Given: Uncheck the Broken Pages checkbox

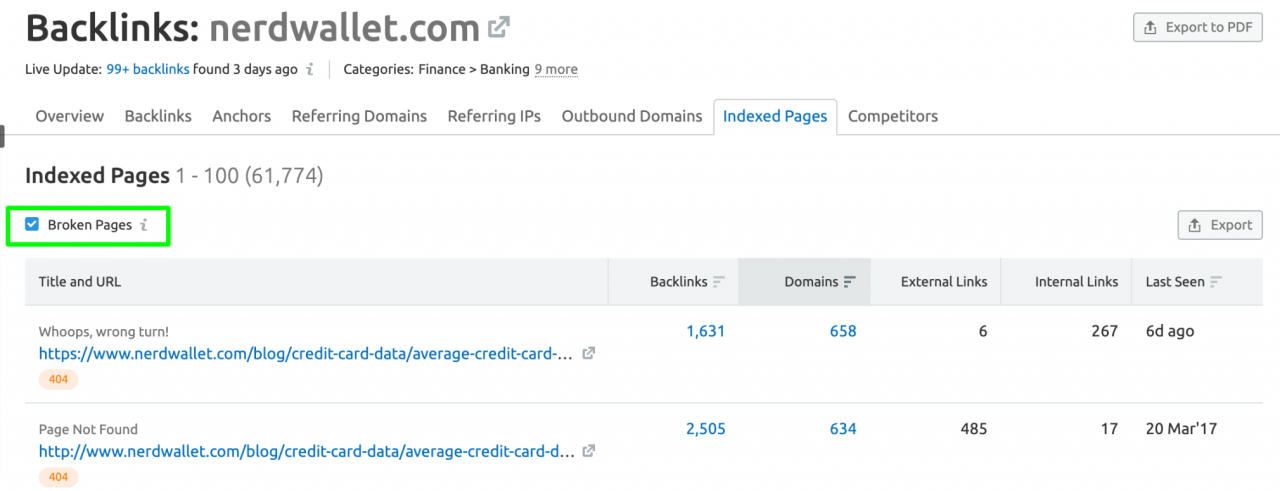Looking at the screenshot, I should click(x=32, y=225).
